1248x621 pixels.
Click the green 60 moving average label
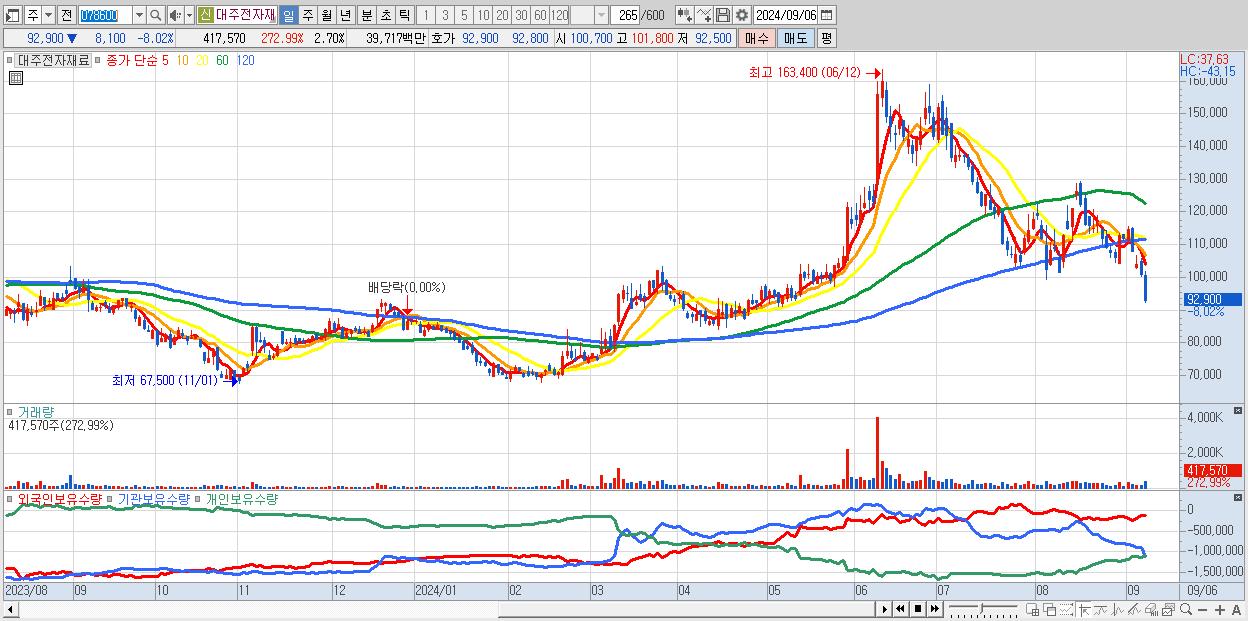[222, 60]
